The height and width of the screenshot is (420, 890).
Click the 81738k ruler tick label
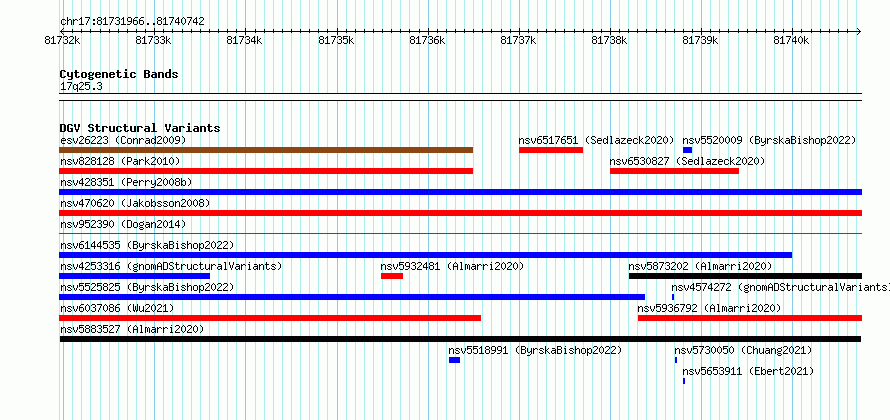(x=610, y=40)
